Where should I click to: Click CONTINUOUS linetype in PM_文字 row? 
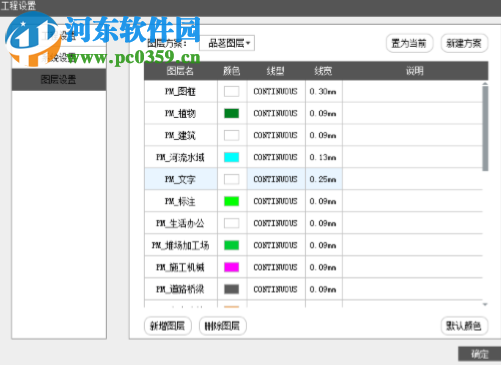276,179
